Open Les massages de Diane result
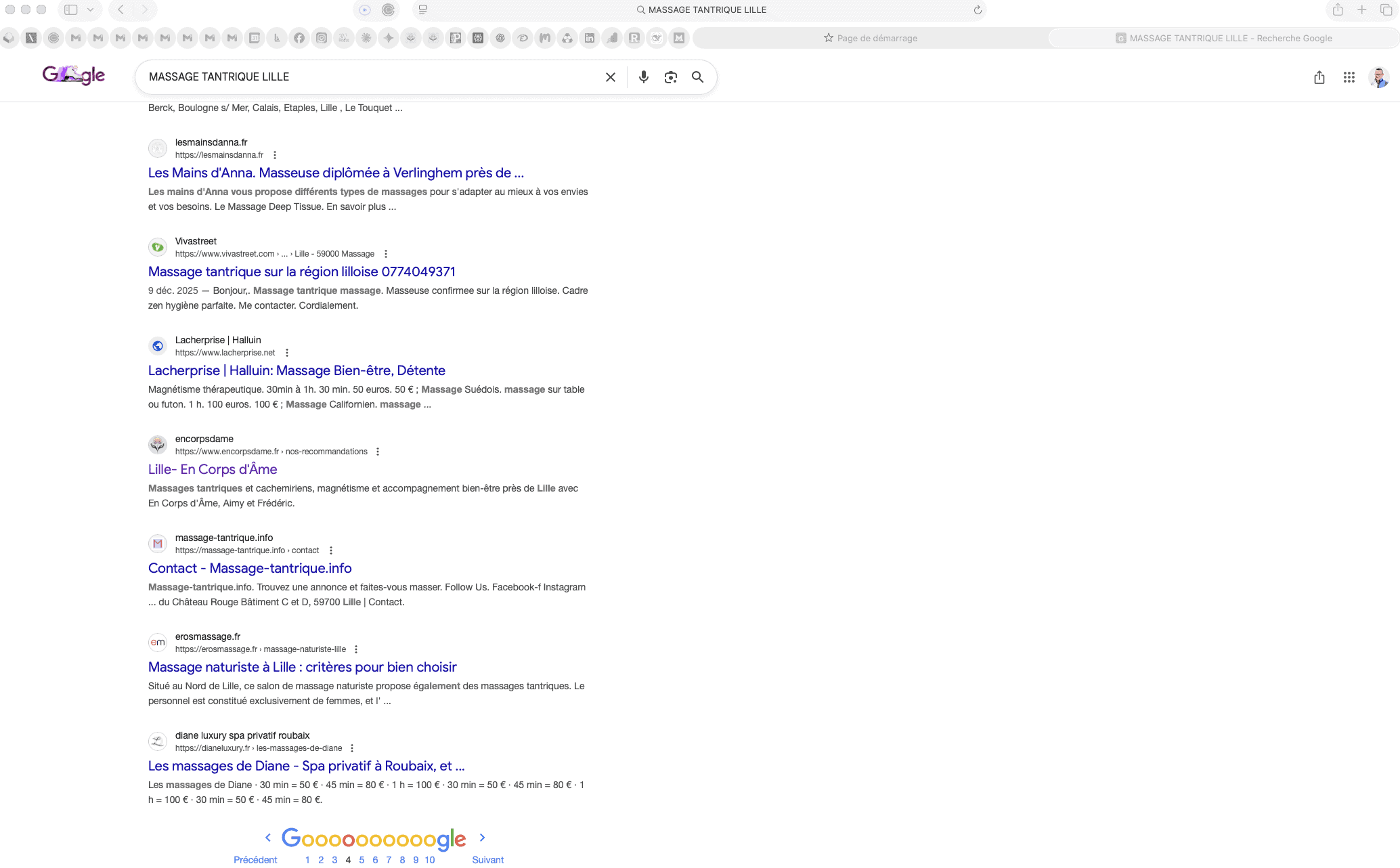The image size is (1400, 868). pos(307,766)
